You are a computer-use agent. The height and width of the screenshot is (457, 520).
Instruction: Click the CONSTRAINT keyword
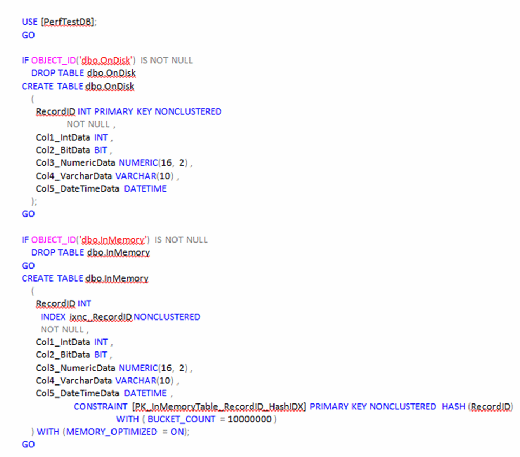100,407
